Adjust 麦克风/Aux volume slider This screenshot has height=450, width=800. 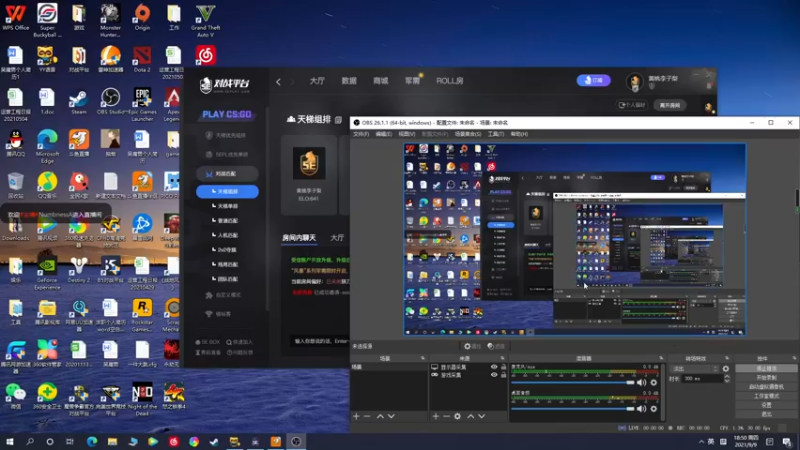tap(572, 382)
